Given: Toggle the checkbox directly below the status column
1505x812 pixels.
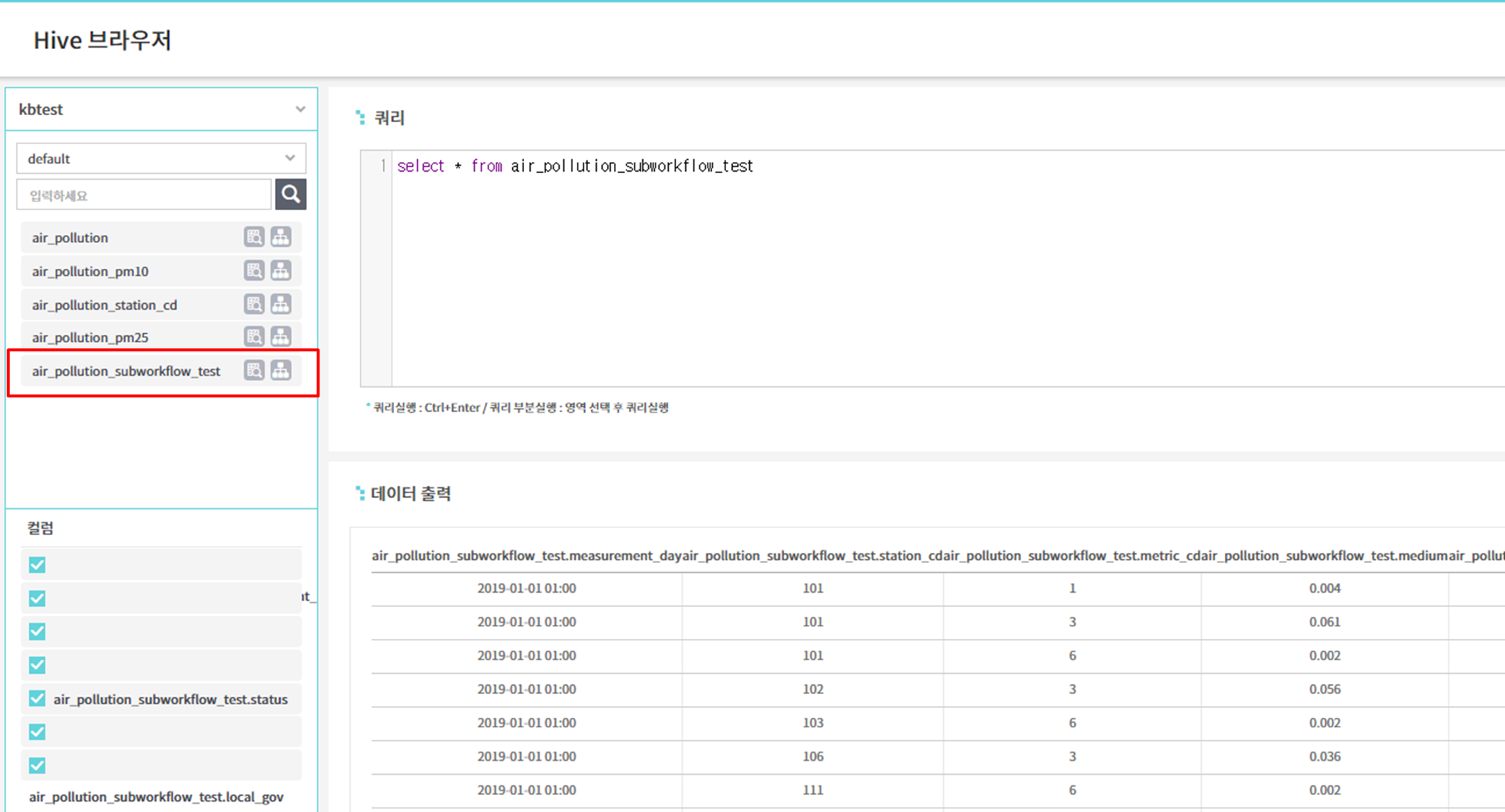Looking at the screenshot, I should (x=37, y=732).
